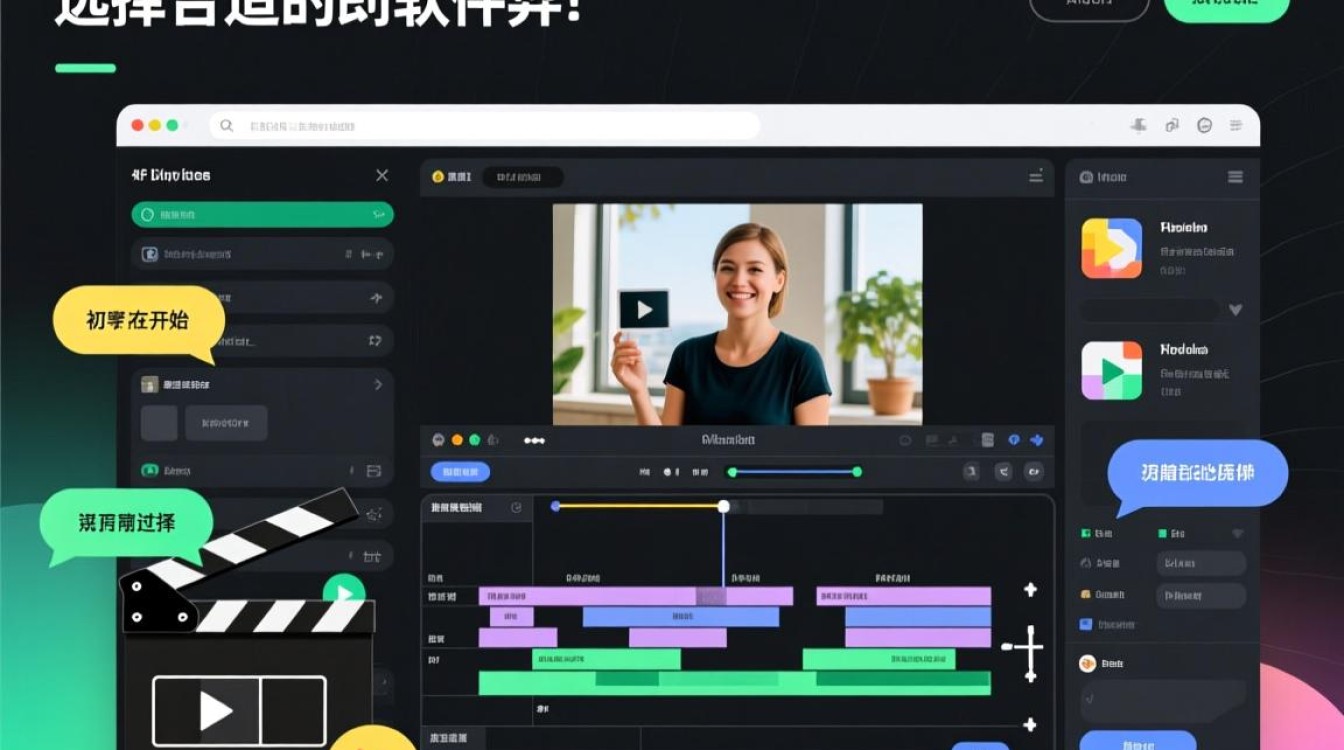Click the orange avatar icon near the right panel's end
The height and width of the screenshot is (750, 1344).
click(1088, 663)
